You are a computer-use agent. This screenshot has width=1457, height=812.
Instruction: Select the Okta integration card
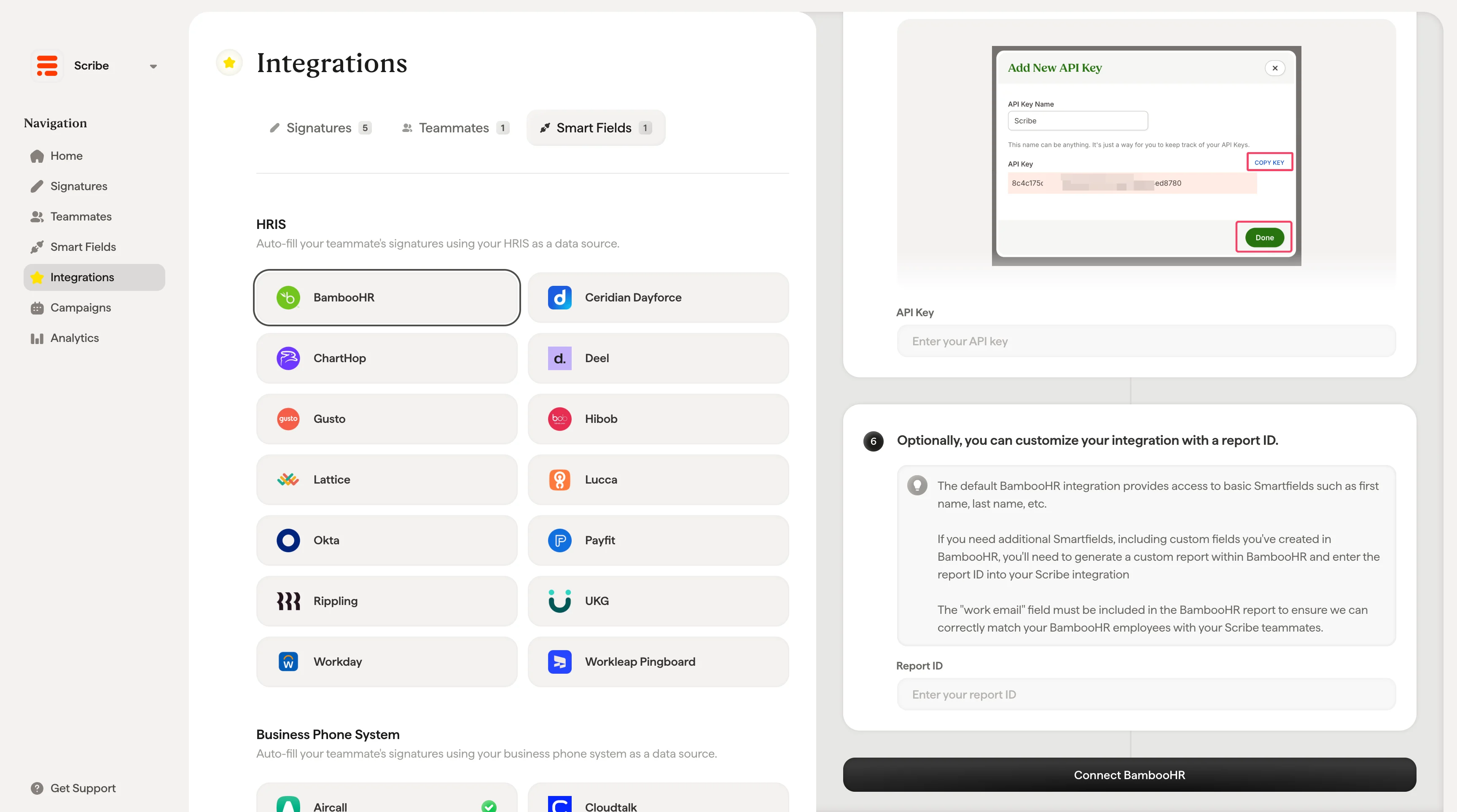point(386,540)
